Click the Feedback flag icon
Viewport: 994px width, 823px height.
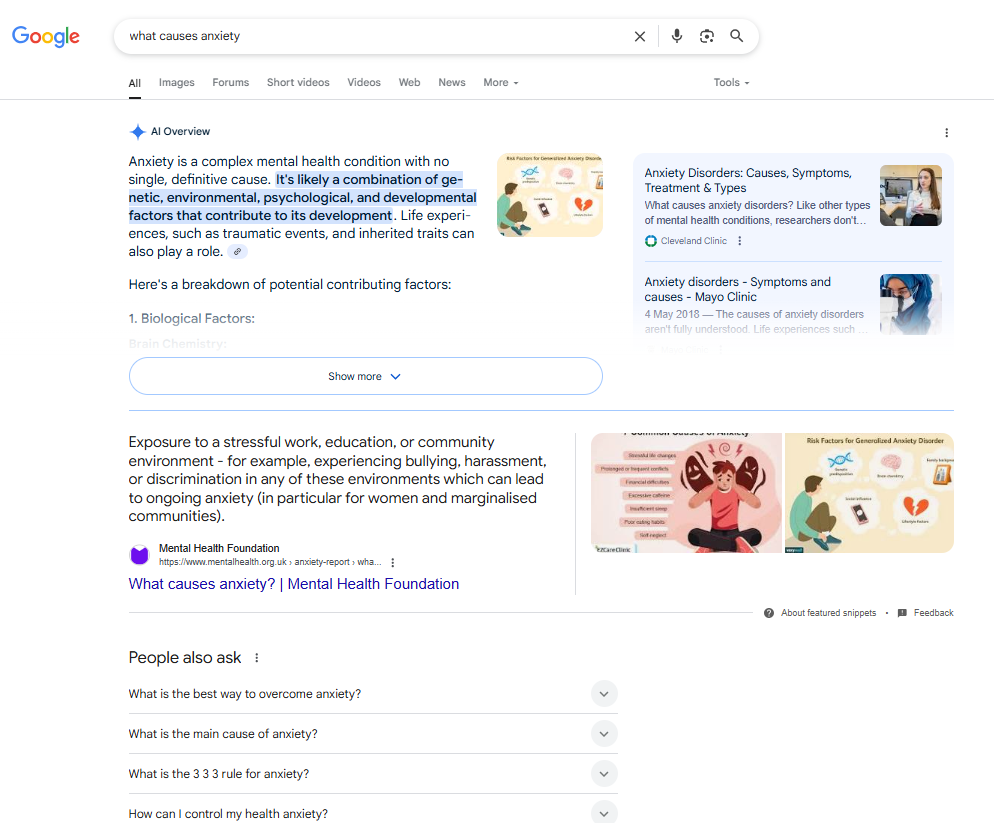click(x=902, y=613)
